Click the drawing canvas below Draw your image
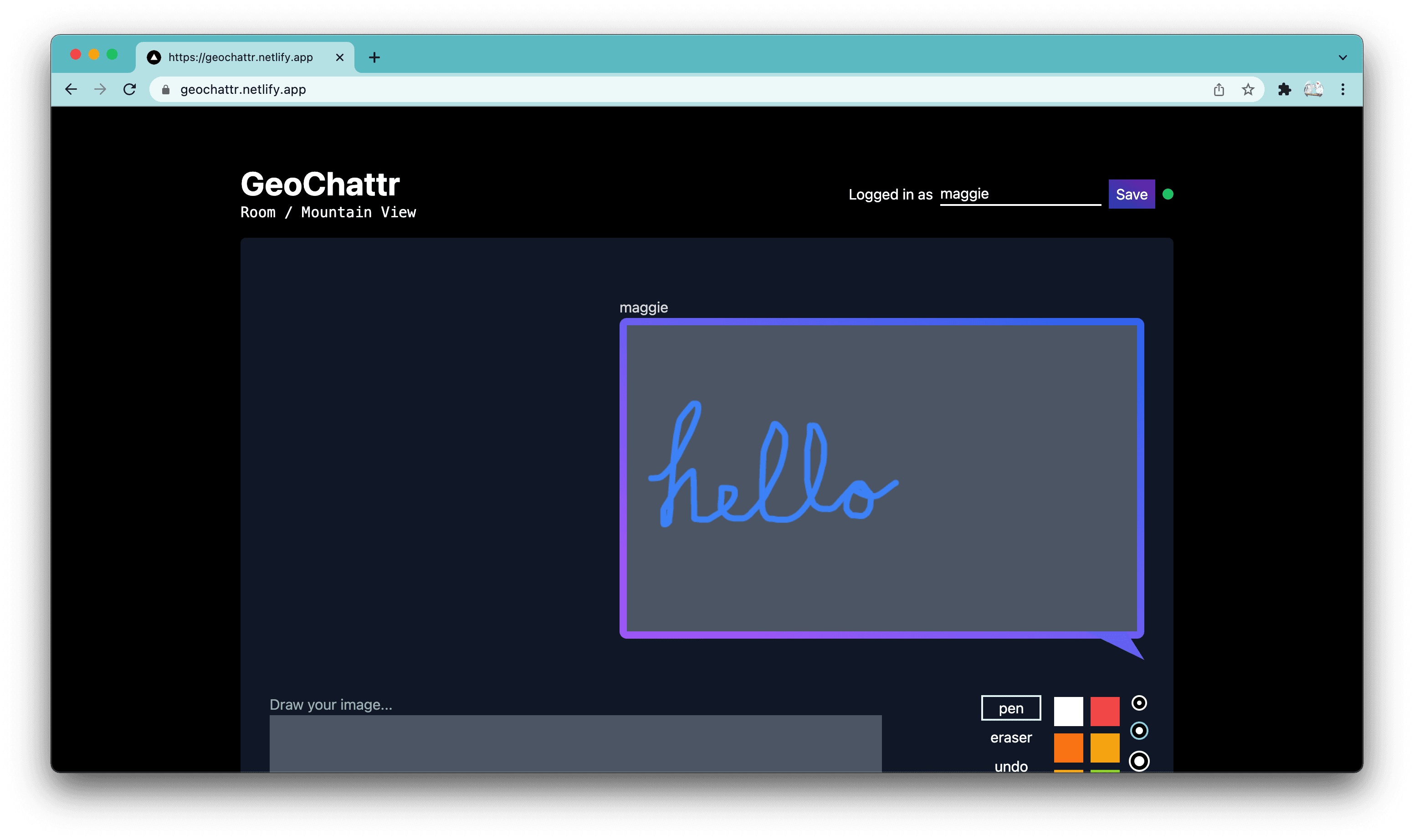The height and width of the screenshot is (840, 1414). click(575, 743)
